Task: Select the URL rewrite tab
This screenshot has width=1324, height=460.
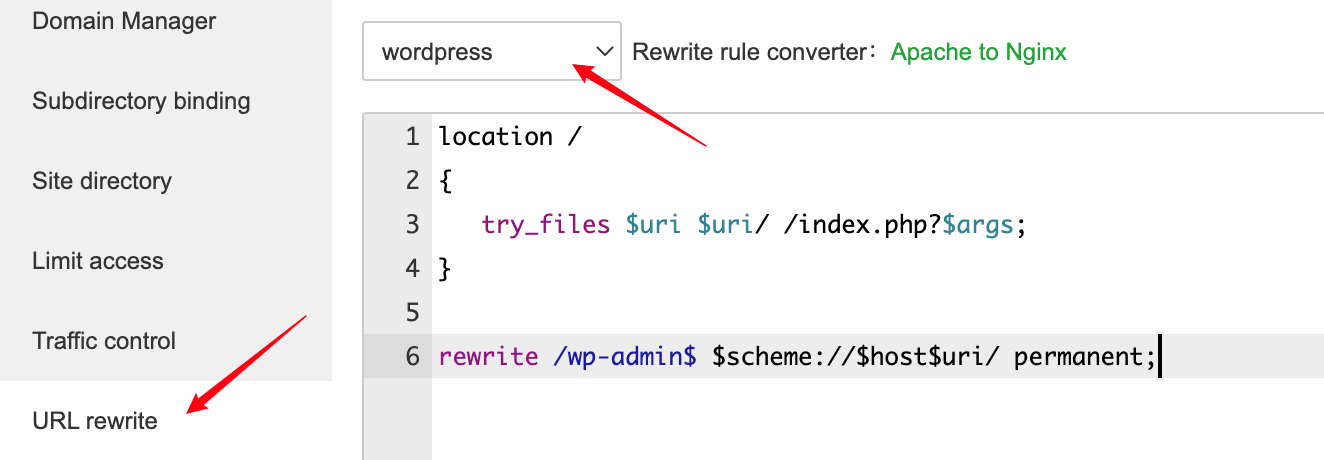Action: click(x=95, y=421)
